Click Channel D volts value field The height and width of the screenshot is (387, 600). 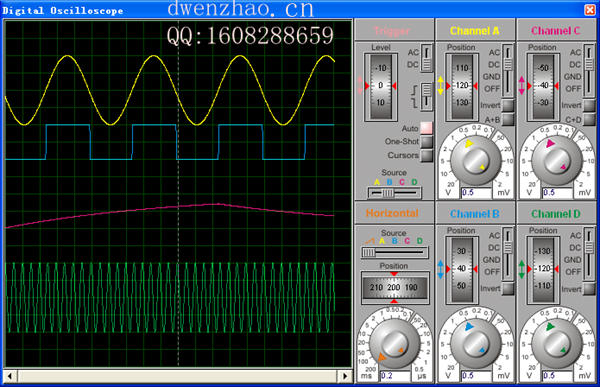(x=557, y=376)
